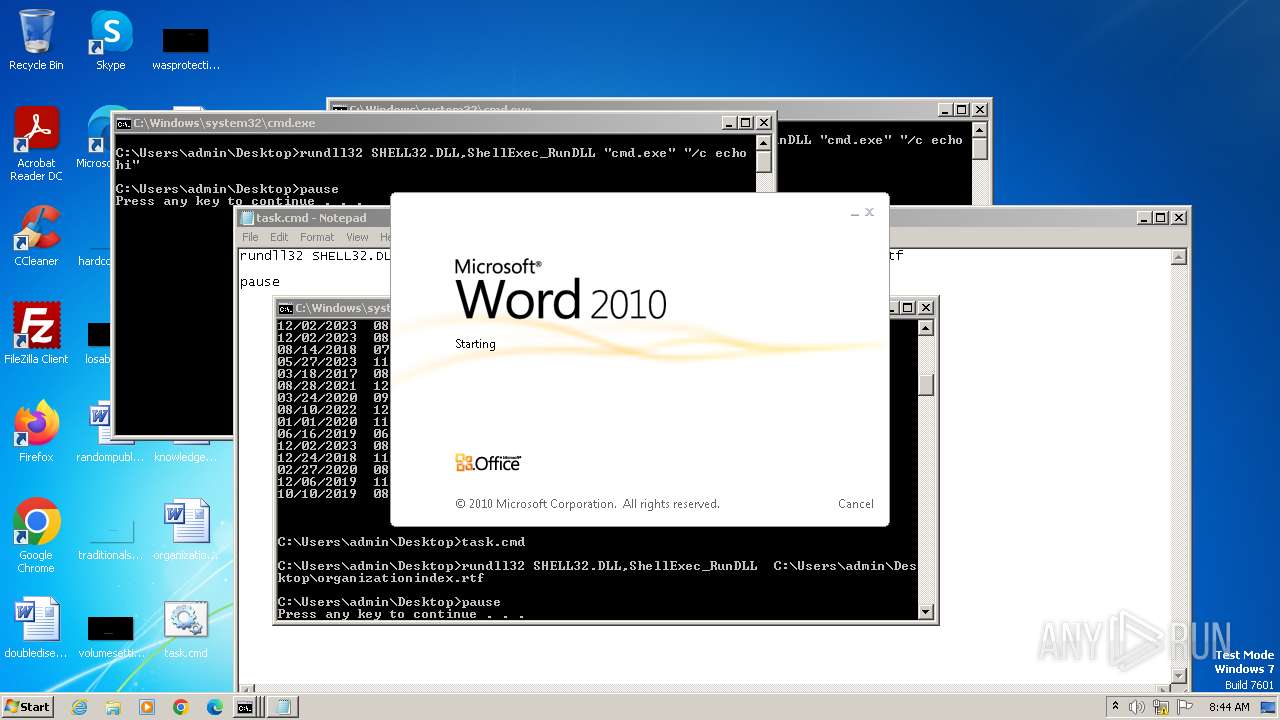This screenshot has width=1280, height=720.
Task: Click 'C:\Users\admin\Desktop>task.cmd' line
Action: pyautogui.click(x=401, y=542)
